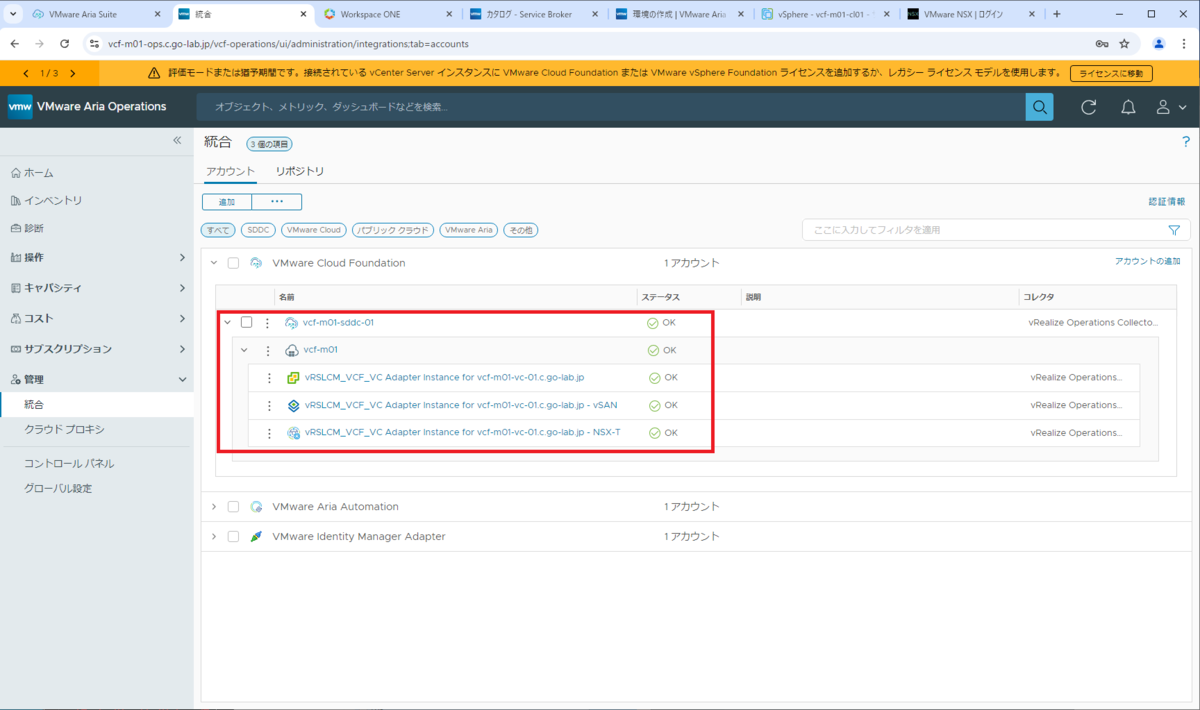Reload the page in the browser

pyautogui.click(x=65, y=44)
